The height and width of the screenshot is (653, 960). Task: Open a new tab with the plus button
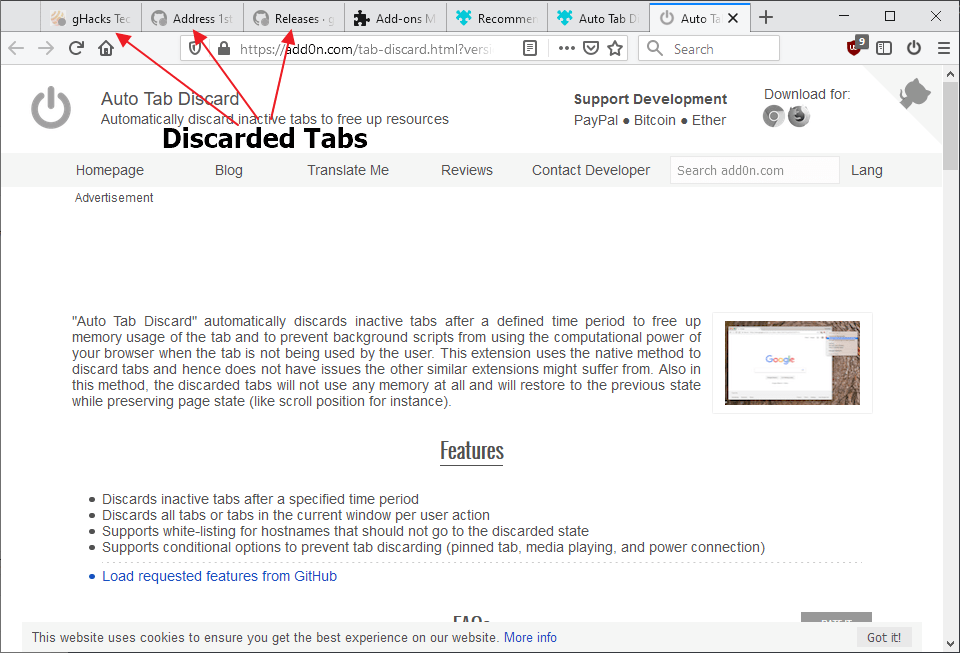click(x=765, y=18)
